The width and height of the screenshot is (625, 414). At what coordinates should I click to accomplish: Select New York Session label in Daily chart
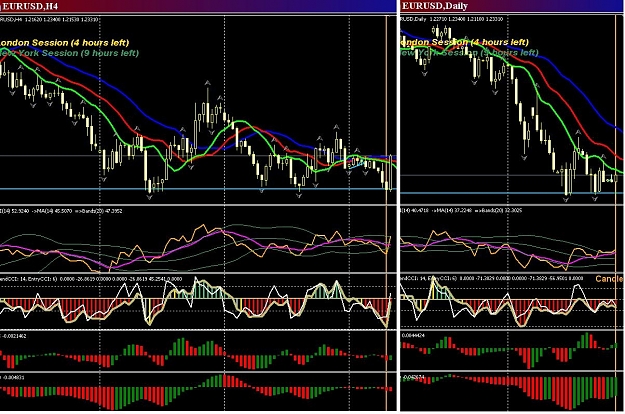pos(469,53)
